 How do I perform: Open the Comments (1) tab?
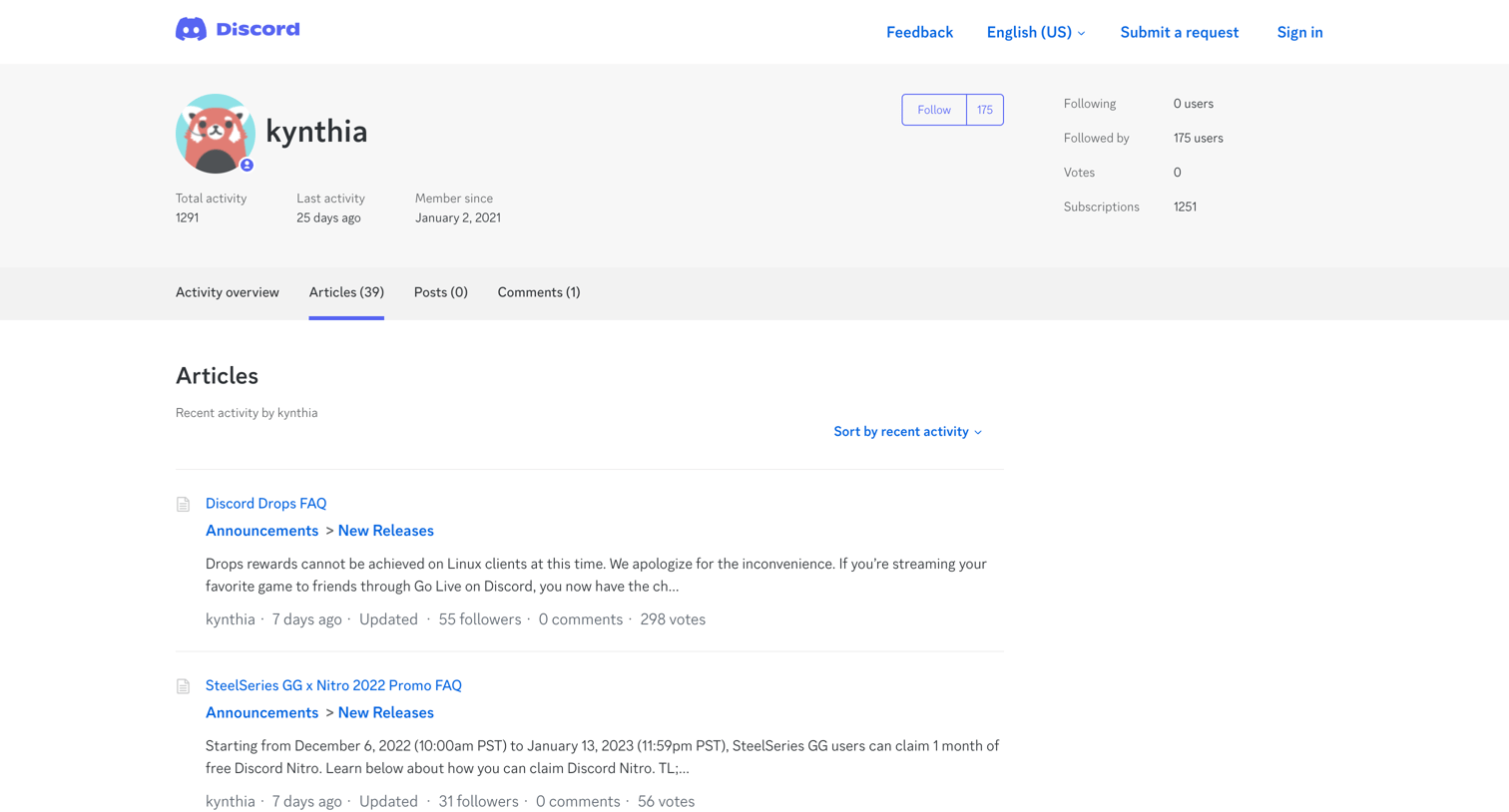pos(539,292)
